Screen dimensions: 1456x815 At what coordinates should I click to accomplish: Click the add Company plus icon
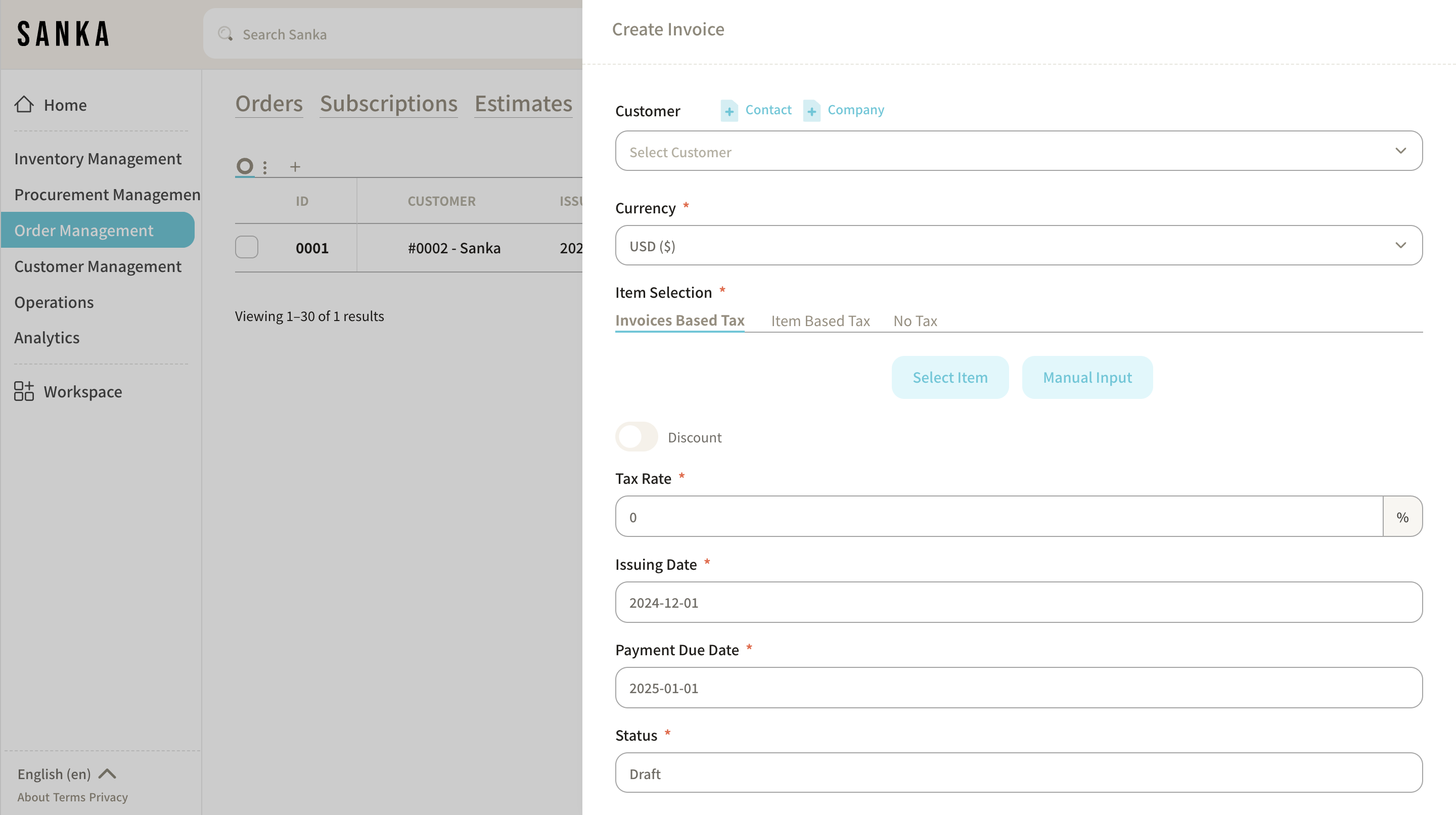click(x=811, y=111)
